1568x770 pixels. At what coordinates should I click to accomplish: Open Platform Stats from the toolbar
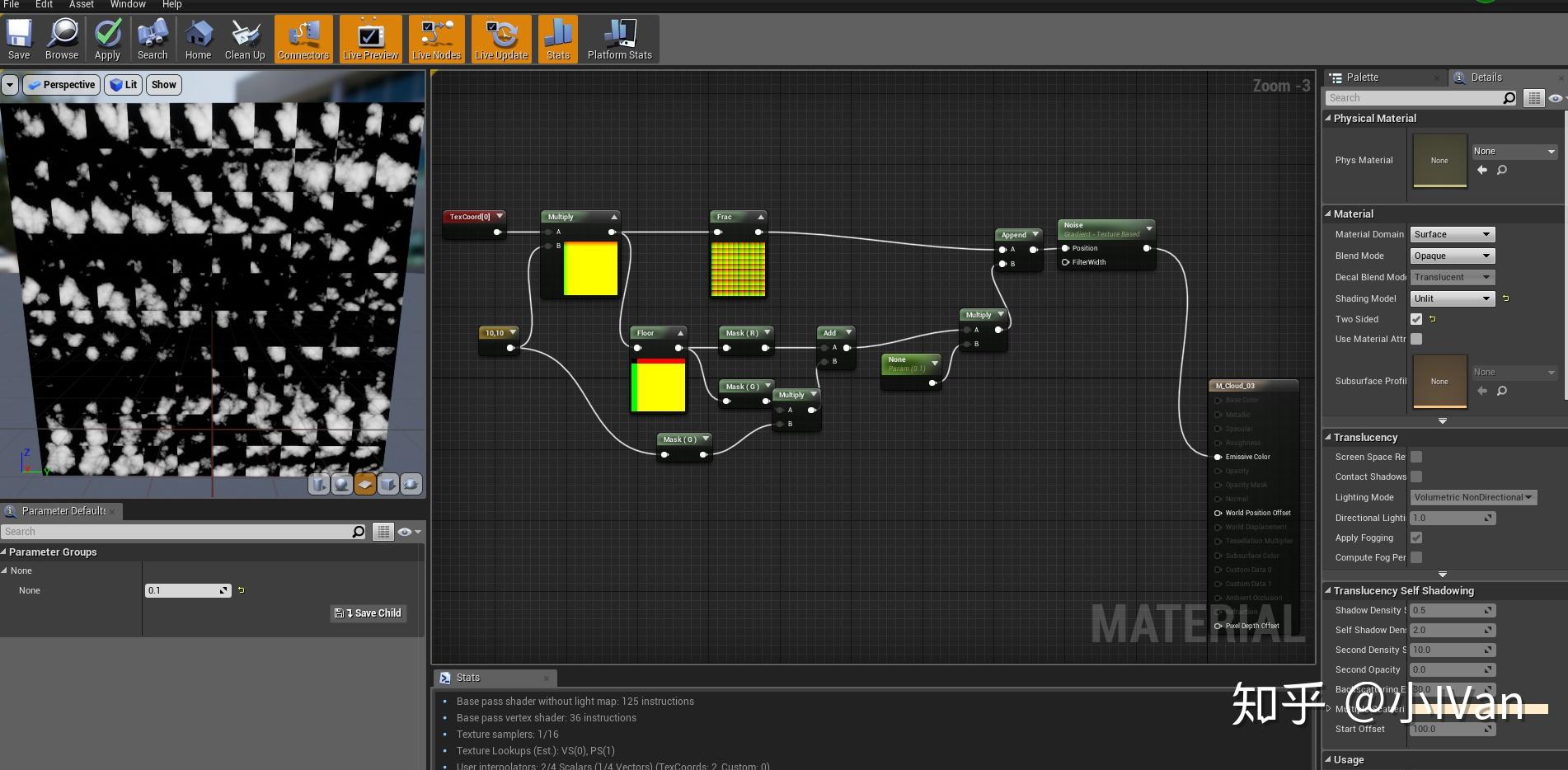(619, 38)
